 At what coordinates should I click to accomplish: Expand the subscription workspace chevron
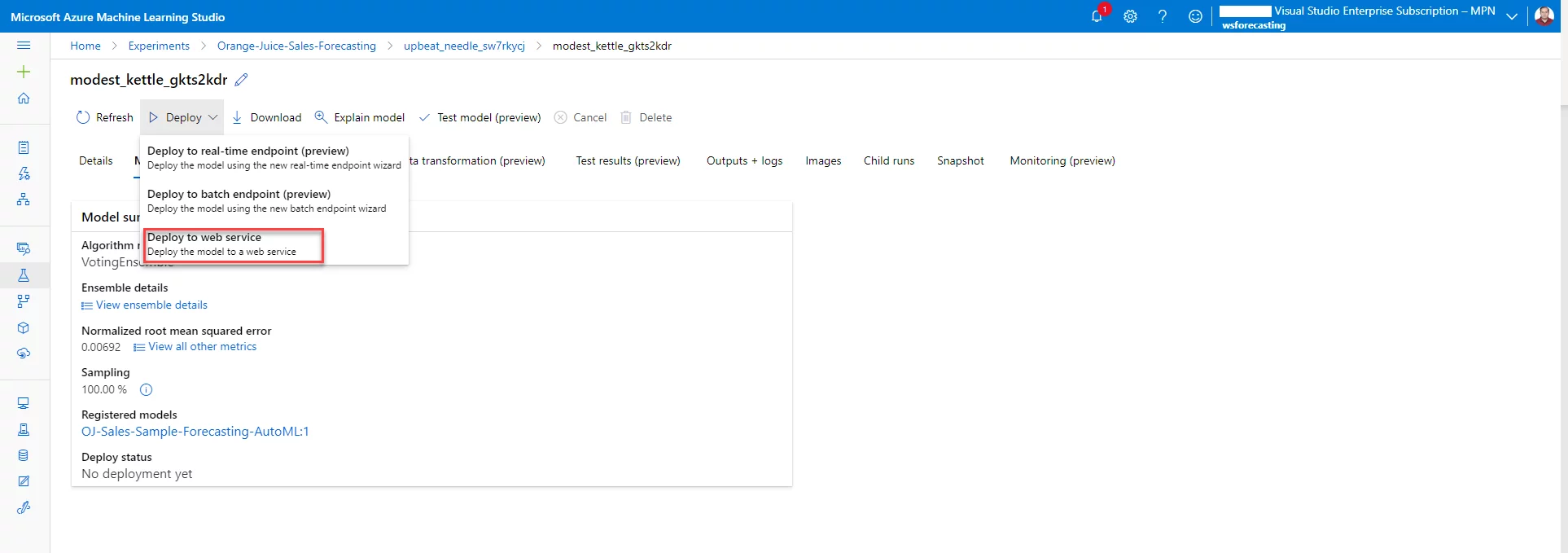coord(1512,16)
